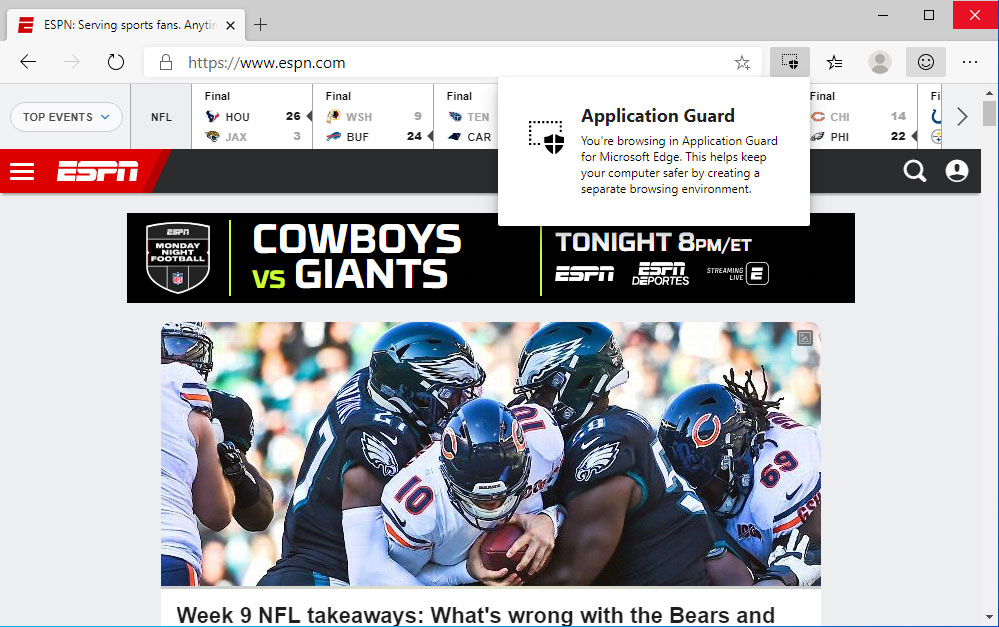Screen dimensions: 999x627
Task: Open a new browser tab
Action: tap(260, 25)
